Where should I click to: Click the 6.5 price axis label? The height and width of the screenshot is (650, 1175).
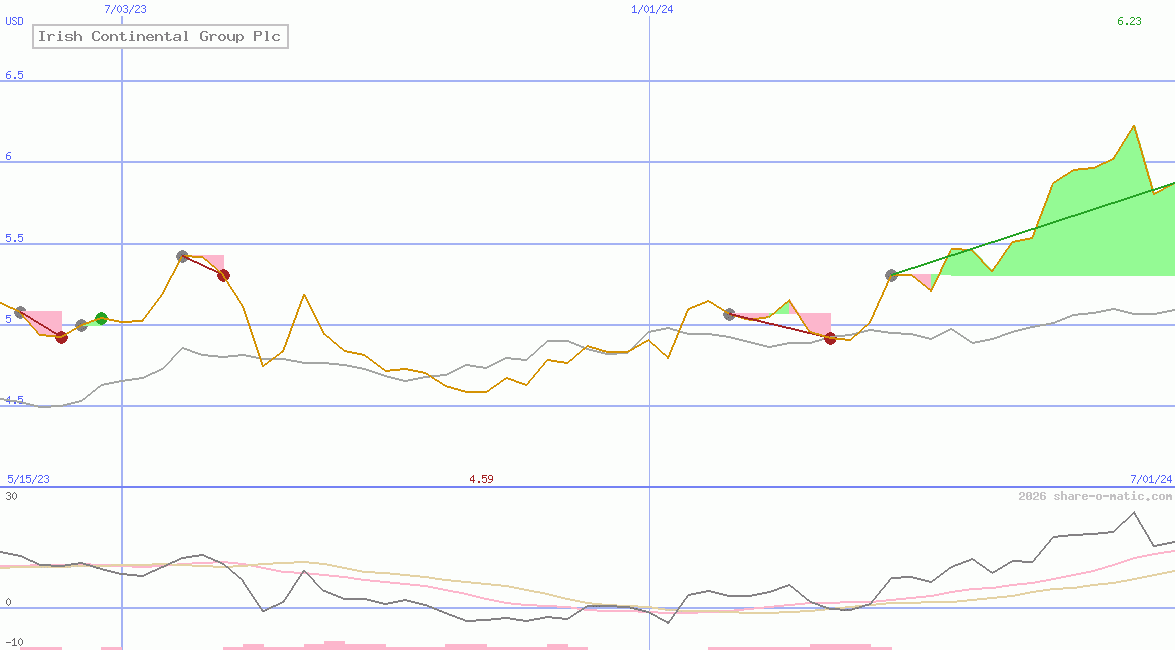coord(14,75)
